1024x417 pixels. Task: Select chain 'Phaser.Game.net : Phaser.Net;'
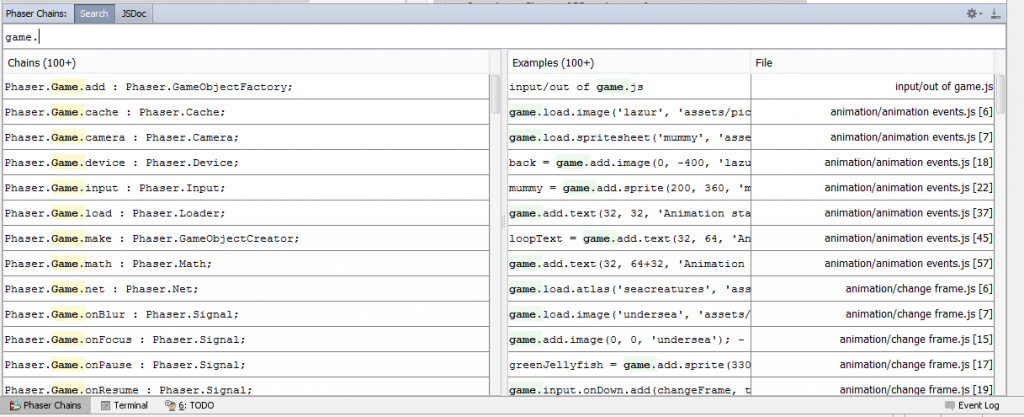point(246,289)
